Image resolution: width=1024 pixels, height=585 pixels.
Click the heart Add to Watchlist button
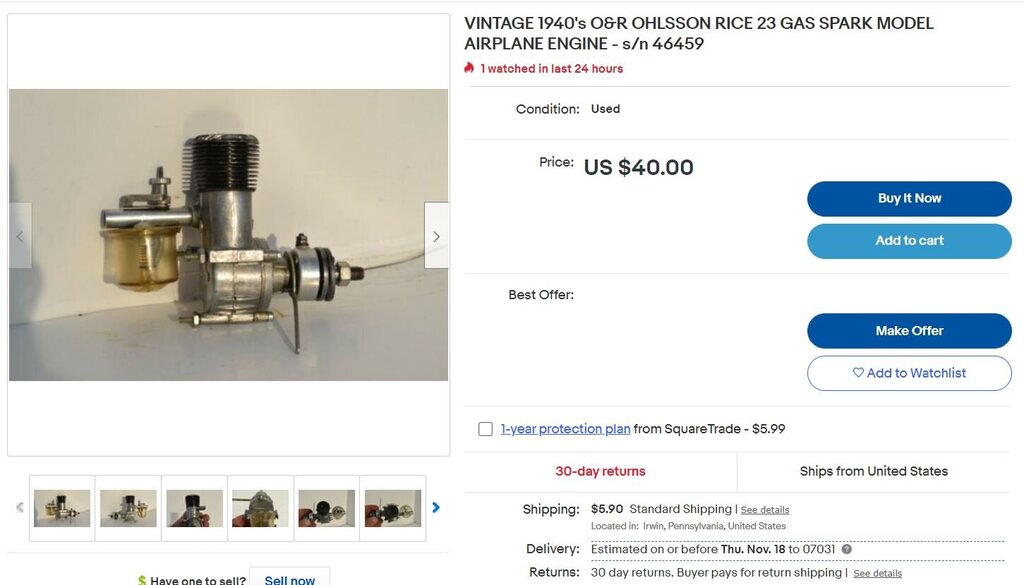[909, 373]
